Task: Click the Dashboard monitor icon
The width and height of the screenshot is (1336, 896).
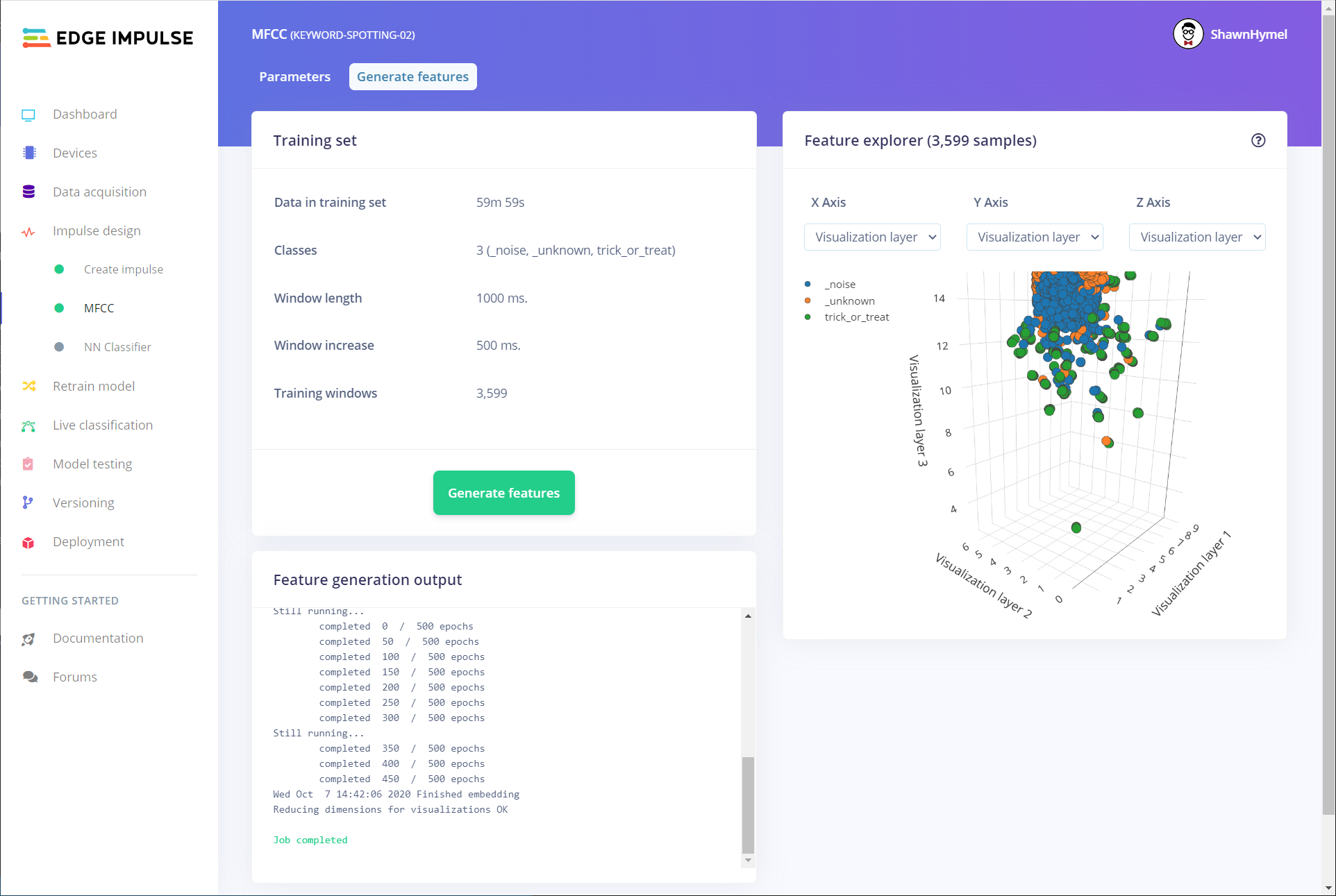Action: [28, 115]
